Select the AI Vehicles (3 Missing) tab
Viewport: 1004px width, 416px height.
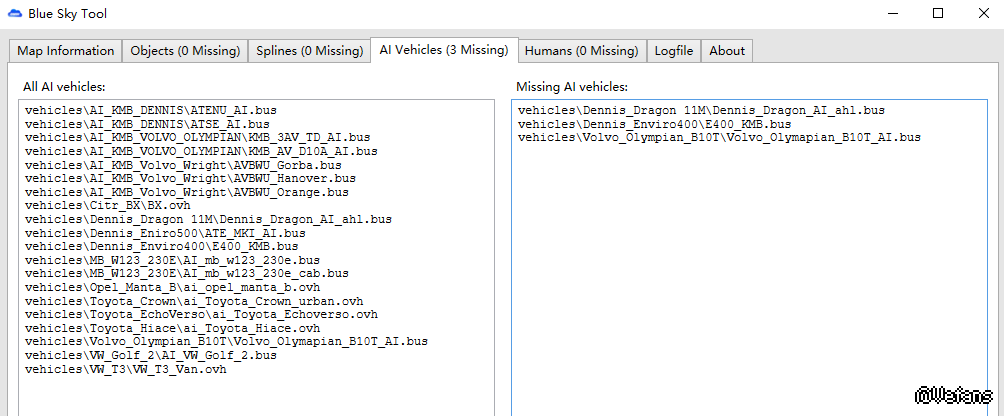(443, 50)
